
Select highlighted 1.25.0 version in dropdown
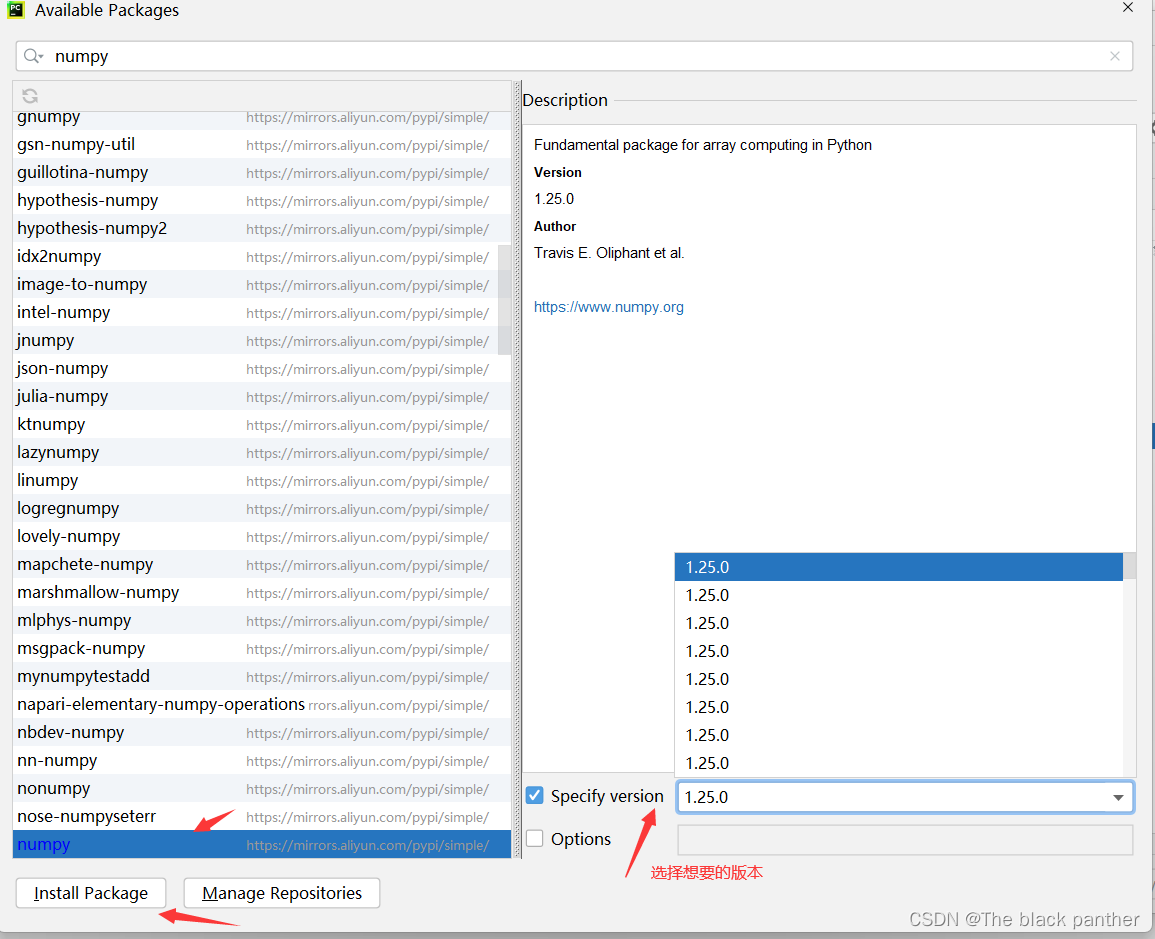[x=899, y=567]
